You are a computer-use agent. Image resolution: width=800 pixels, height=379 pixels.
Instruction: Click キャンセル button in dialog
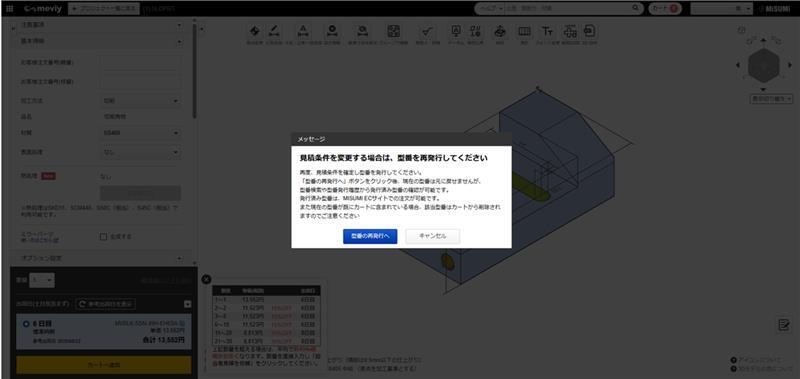[433, 236]
